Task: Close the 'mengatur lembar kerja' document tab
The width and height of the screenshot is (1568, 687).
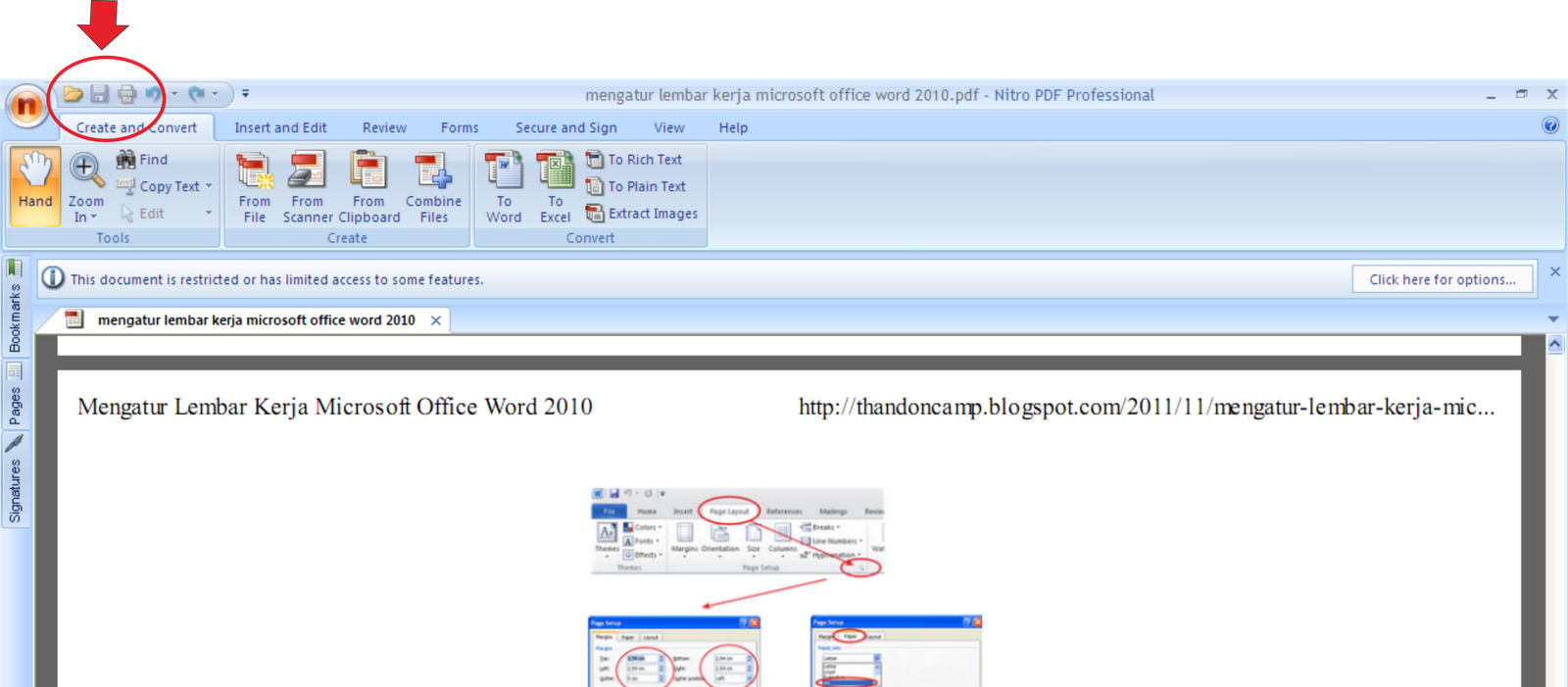Action: point(436,320)
